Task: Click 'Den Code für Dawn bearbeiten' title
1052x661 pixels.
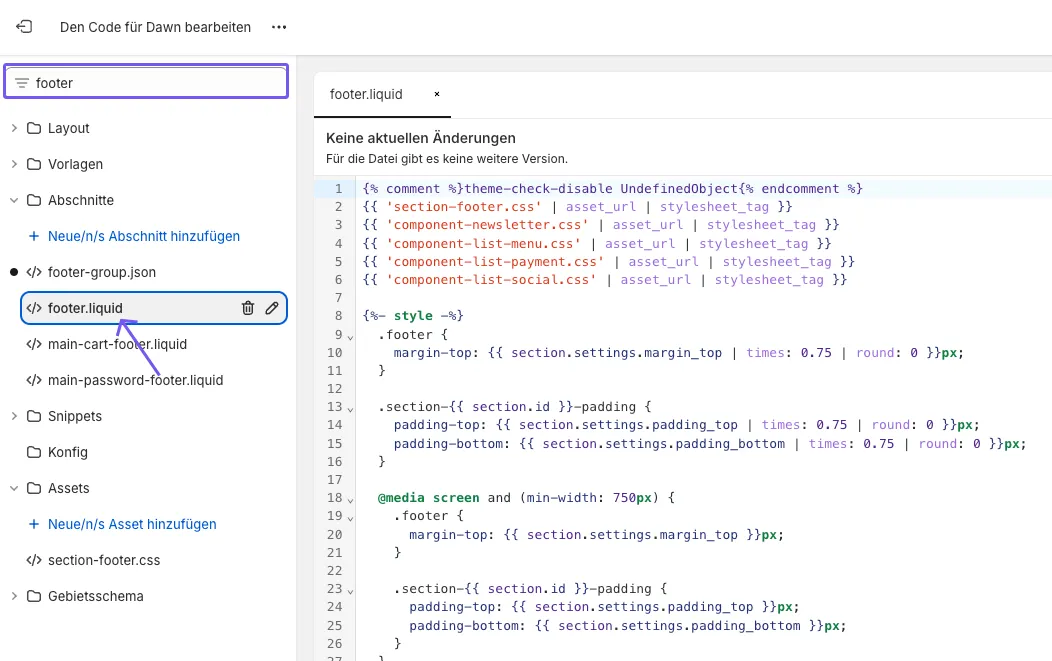Action: pyautogui.click(x=156, y=28)
